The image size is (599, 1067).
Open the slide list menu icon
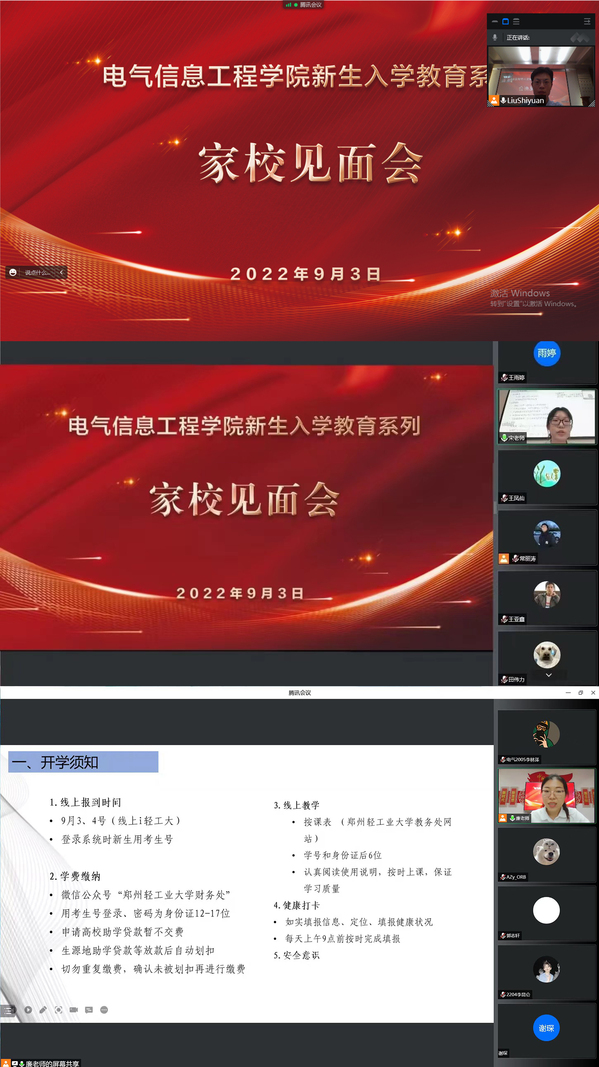8,1010
